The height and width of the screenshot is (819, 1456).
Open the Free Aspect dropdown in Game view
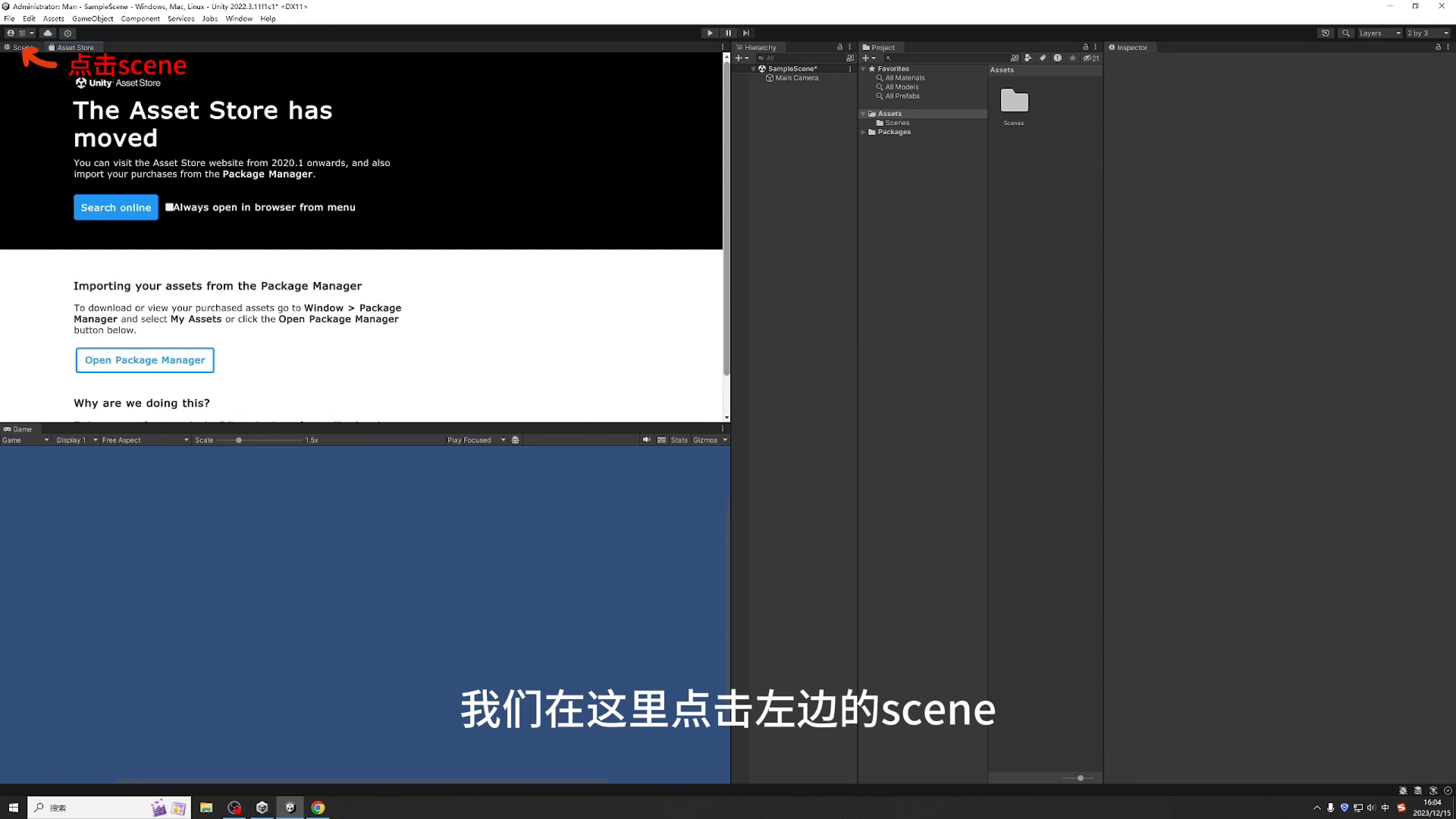pyautogui.click(x=144, y=440)
